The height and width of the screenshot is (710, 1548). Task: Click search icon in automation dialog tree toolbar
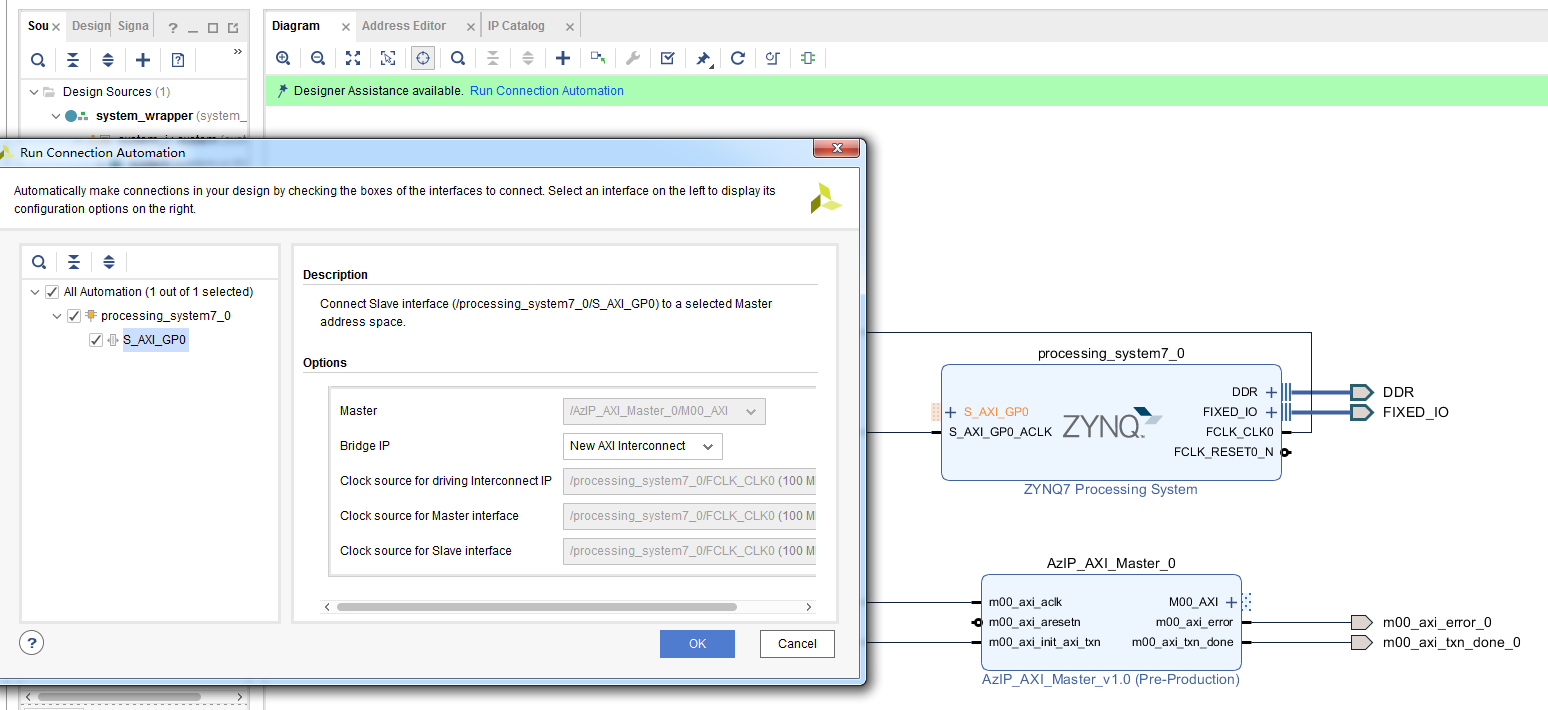click(39, 262)
